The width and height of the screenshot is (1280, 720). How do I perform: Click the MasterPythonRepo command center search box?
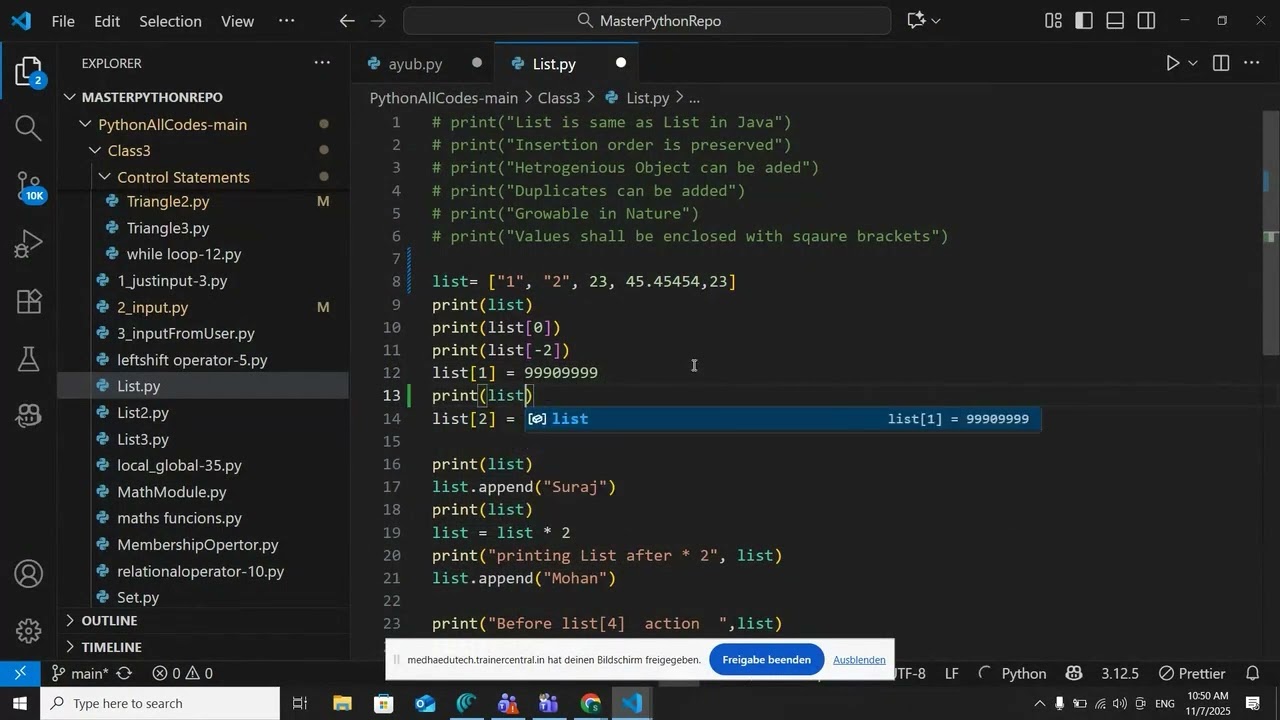tap(647, 20)
